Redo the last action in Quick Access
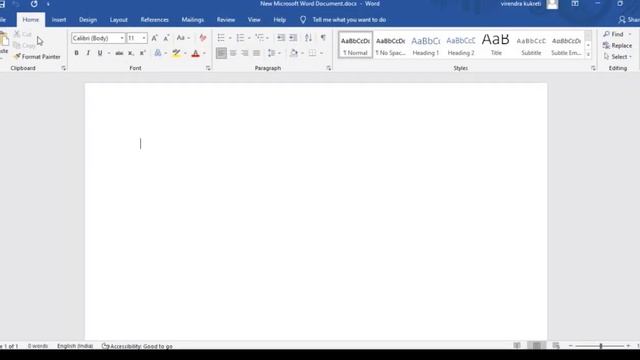640x360 pixels. click(x=34, y=4)
